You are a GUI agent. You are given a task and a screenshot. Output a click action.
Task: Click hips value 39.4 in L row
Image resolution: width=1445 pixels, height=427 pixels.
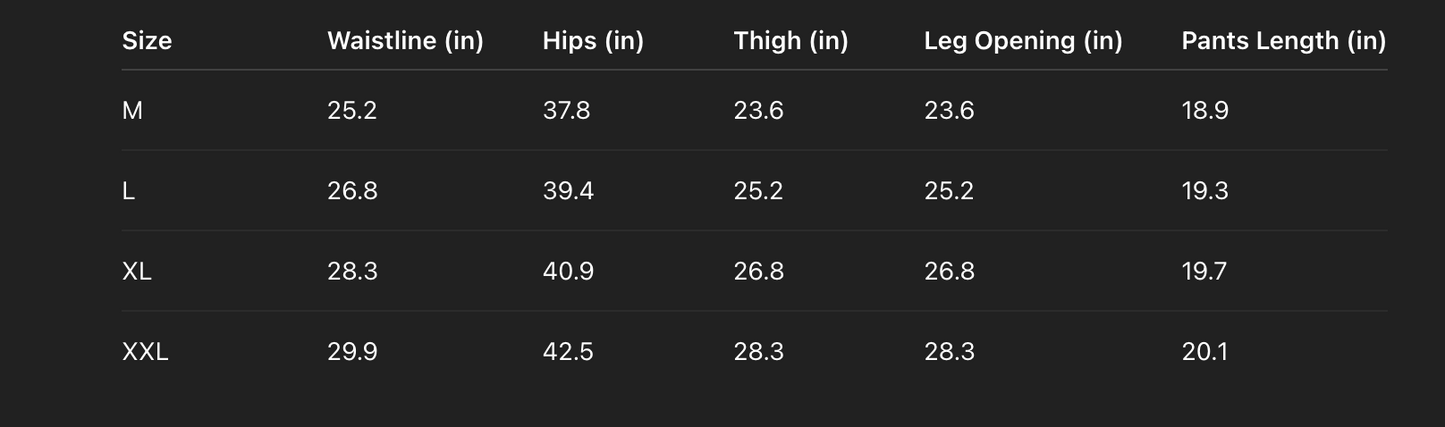(568, 191)
